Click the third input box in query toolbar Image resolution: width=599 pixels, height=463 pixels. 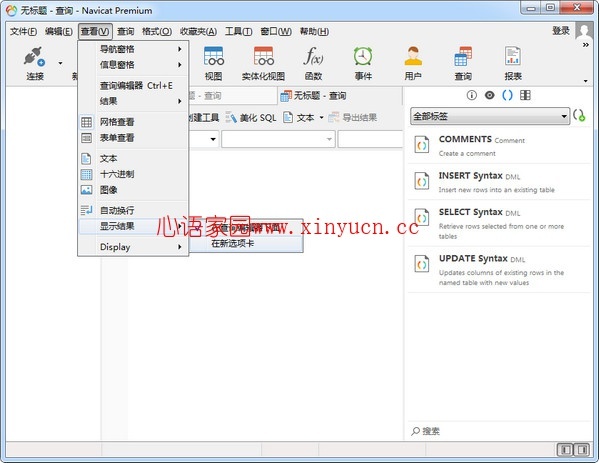(370, 139)
